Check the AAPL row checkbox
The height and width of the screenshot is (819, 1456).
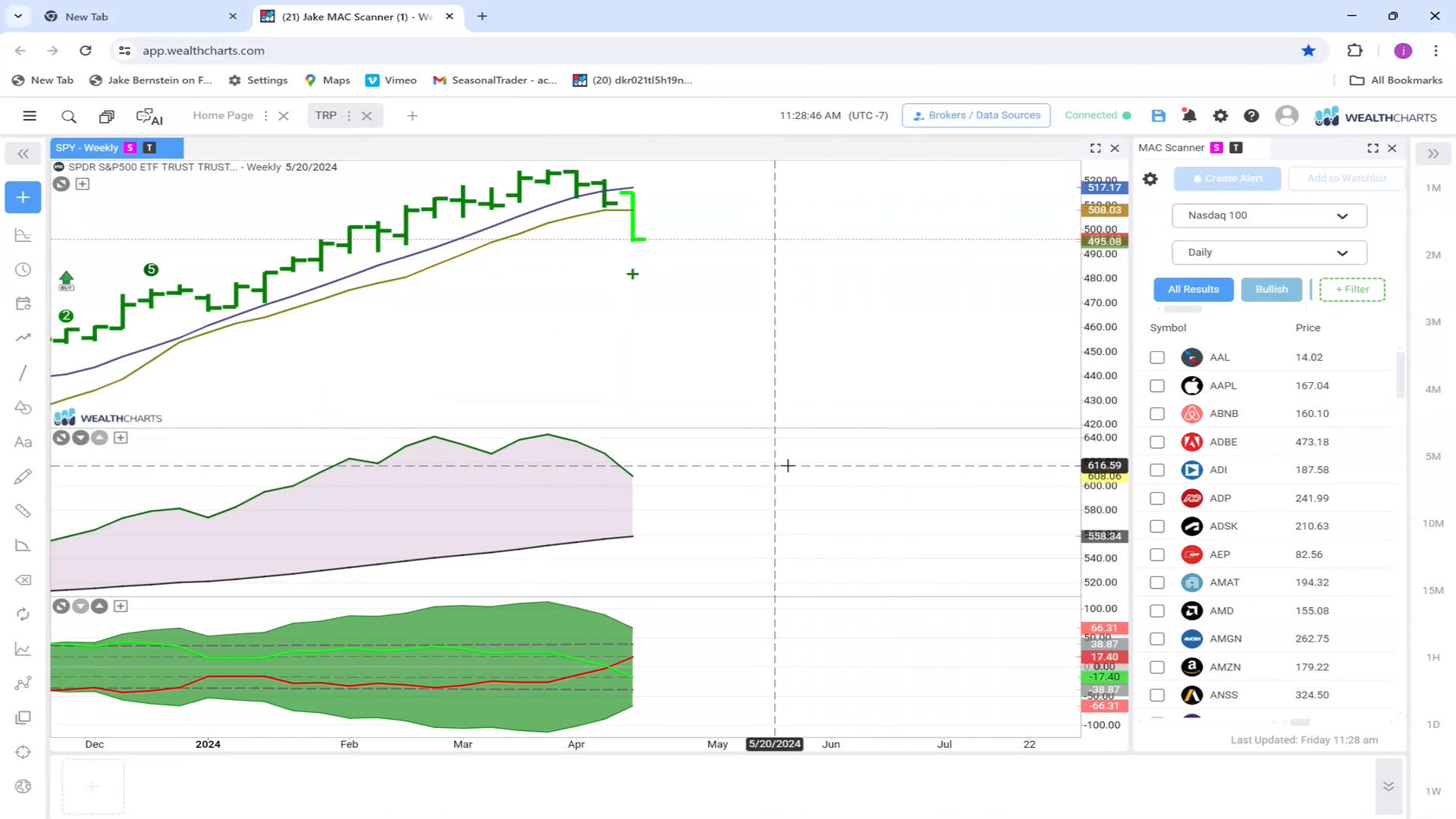1157,386
